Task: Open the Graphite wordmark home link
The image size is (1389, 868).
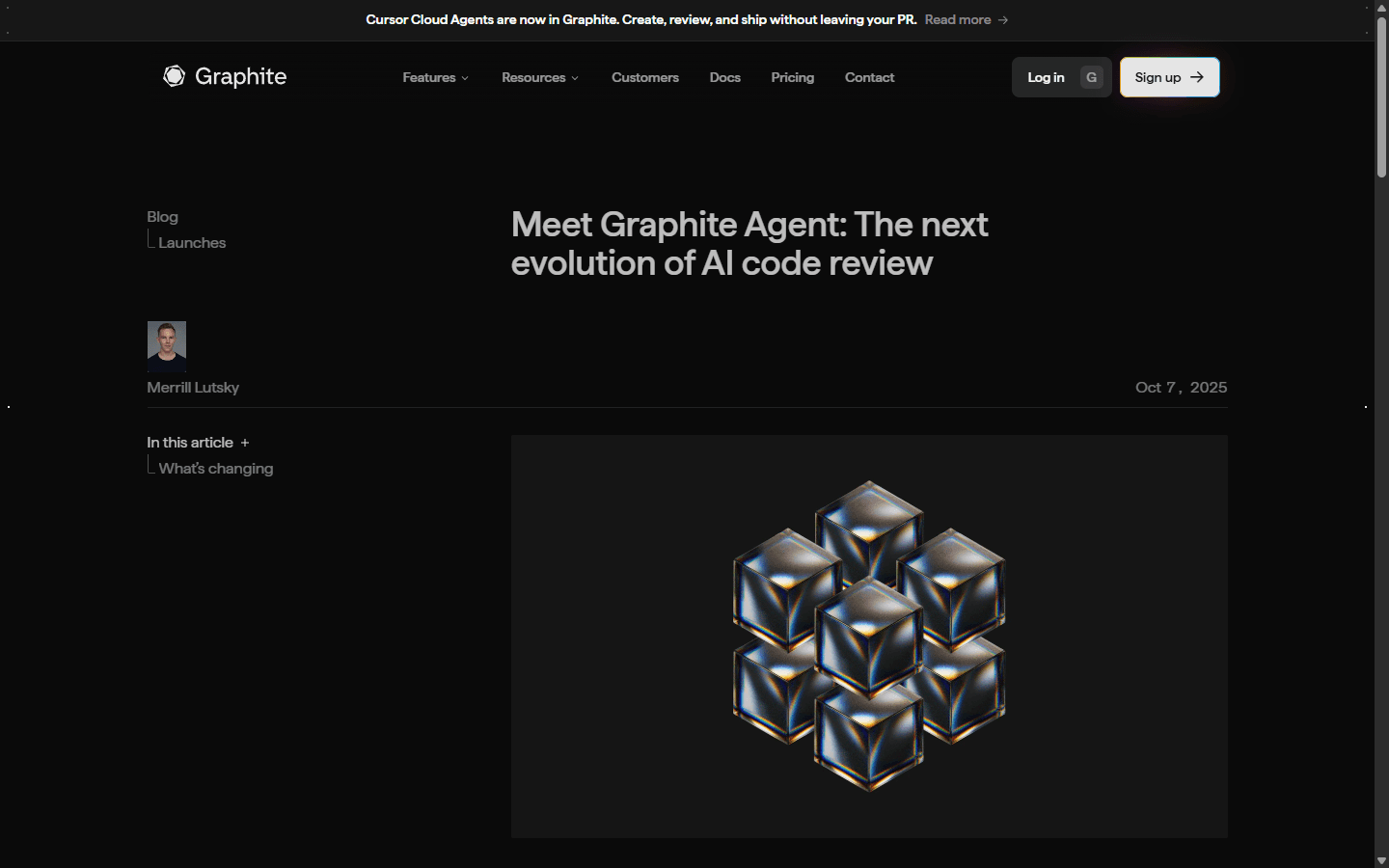Action: 240,77
